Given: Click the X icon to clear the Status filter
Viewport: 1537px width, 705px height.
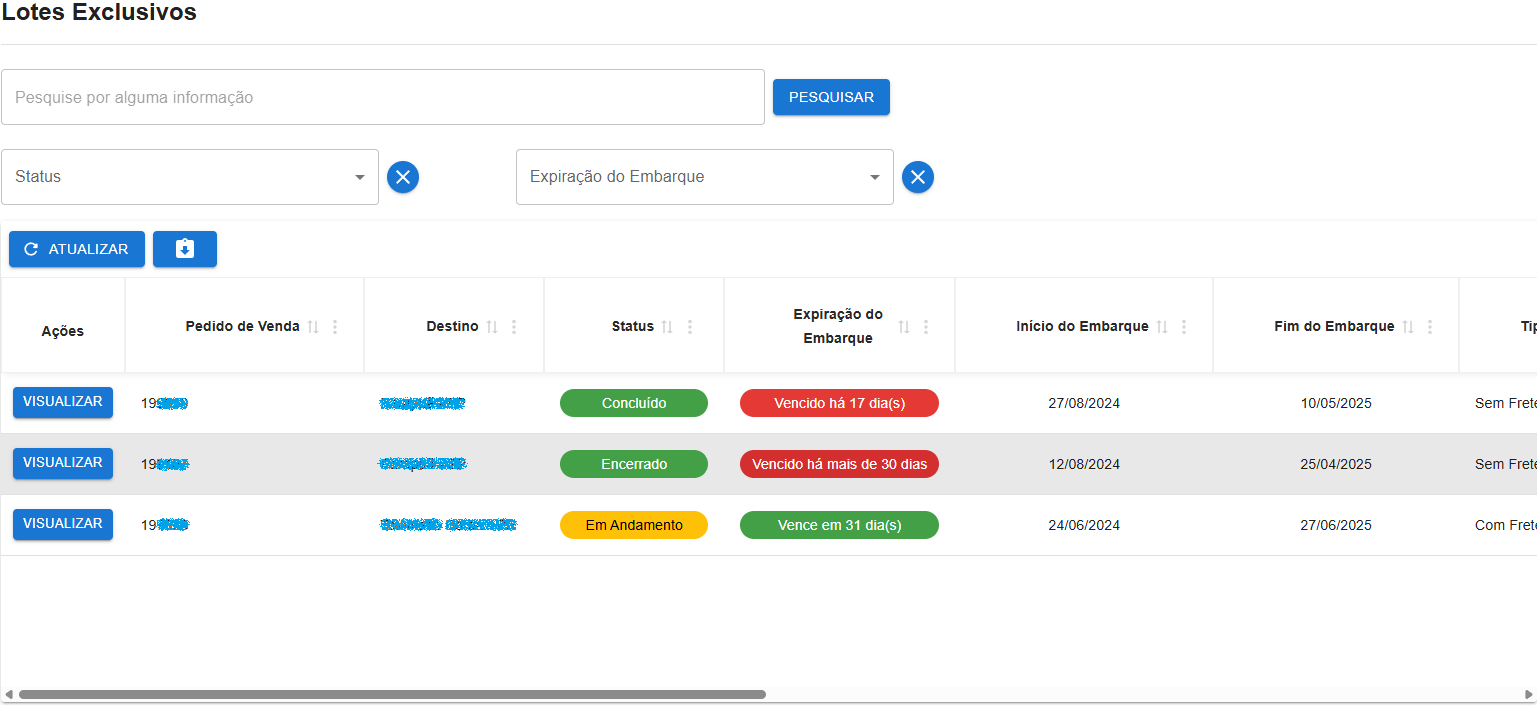Looking at the screenshot, I should coord(403,176).
